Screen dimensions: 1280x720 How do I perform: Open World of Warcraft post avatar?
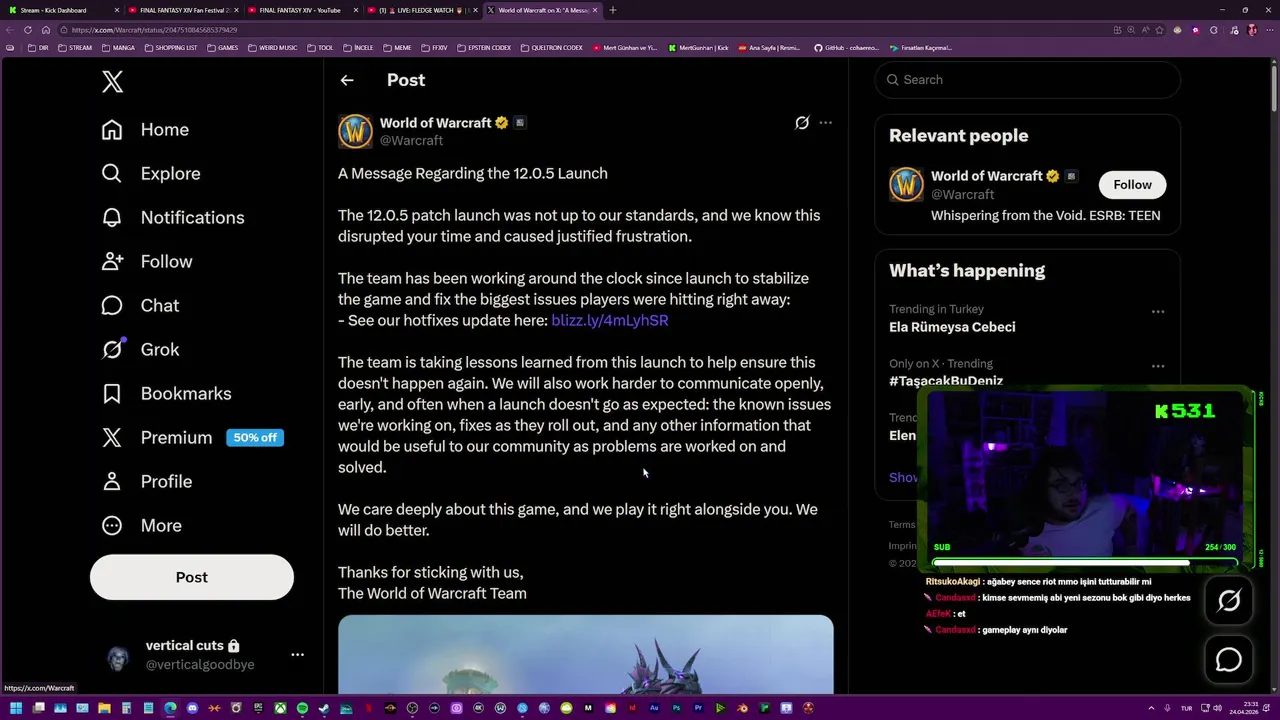coord(355,131)
